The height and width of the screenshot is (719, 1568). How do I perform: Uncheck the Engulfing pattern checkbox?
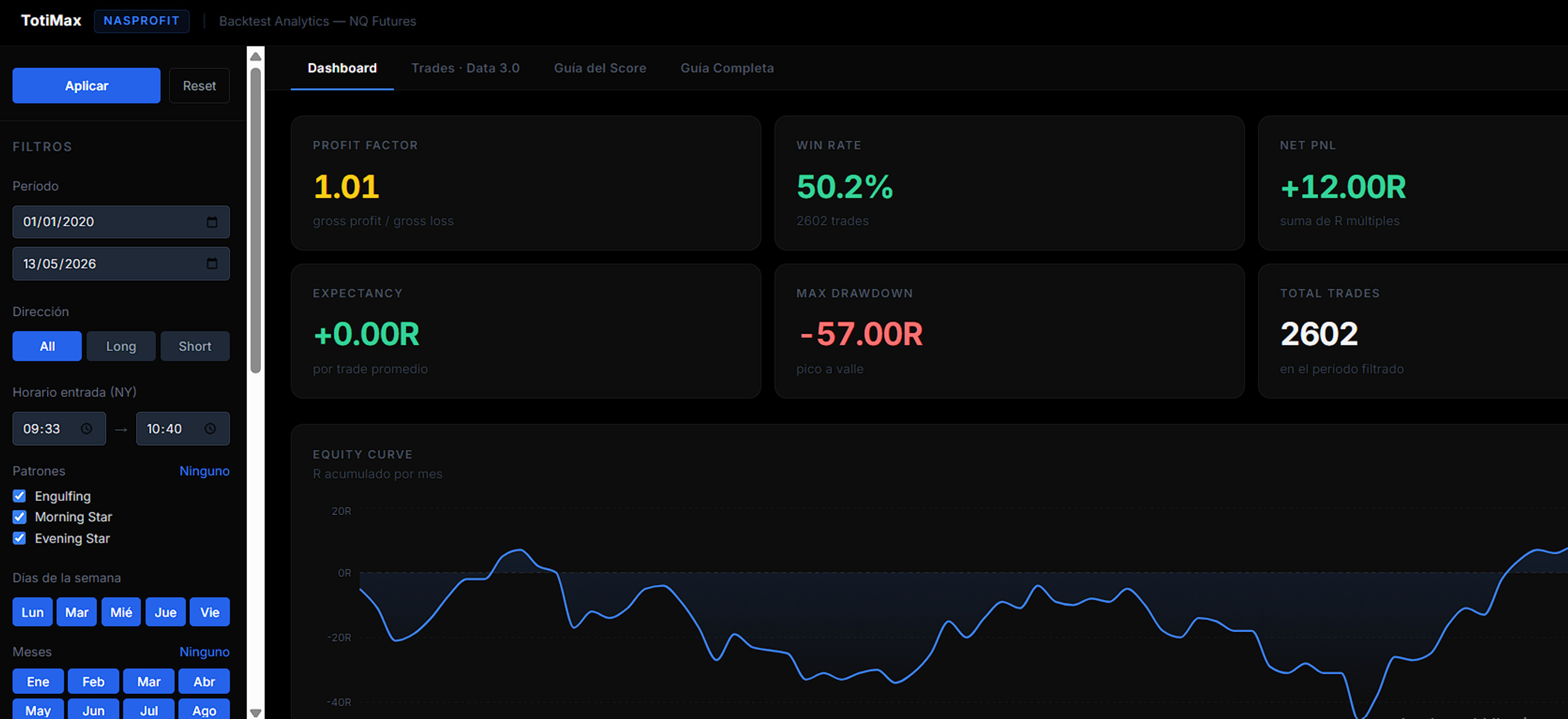point(20,496)
